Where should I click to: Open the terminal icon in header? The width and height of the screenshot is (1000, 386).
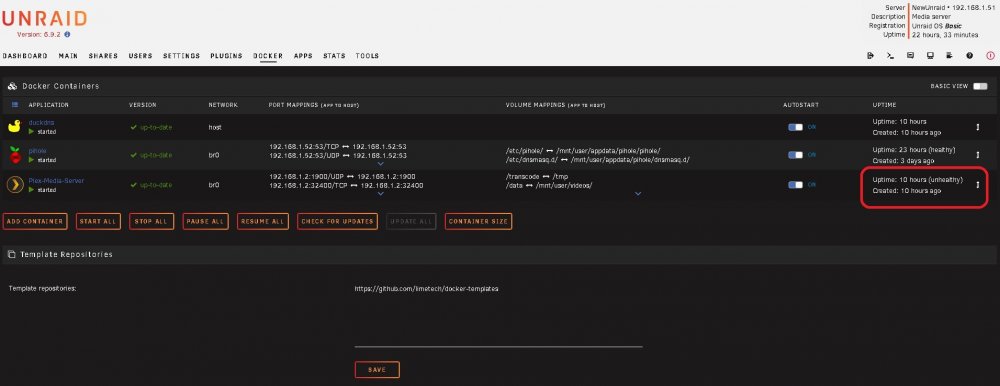point(890,56)
